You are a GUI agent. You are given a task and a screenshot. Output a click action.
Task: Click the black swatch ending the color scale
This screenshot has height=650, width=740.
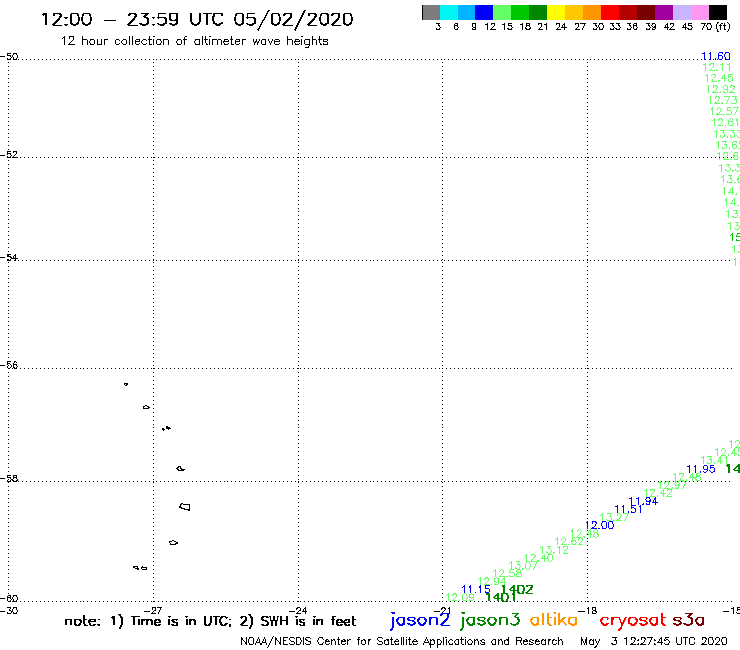pos(718,12)
